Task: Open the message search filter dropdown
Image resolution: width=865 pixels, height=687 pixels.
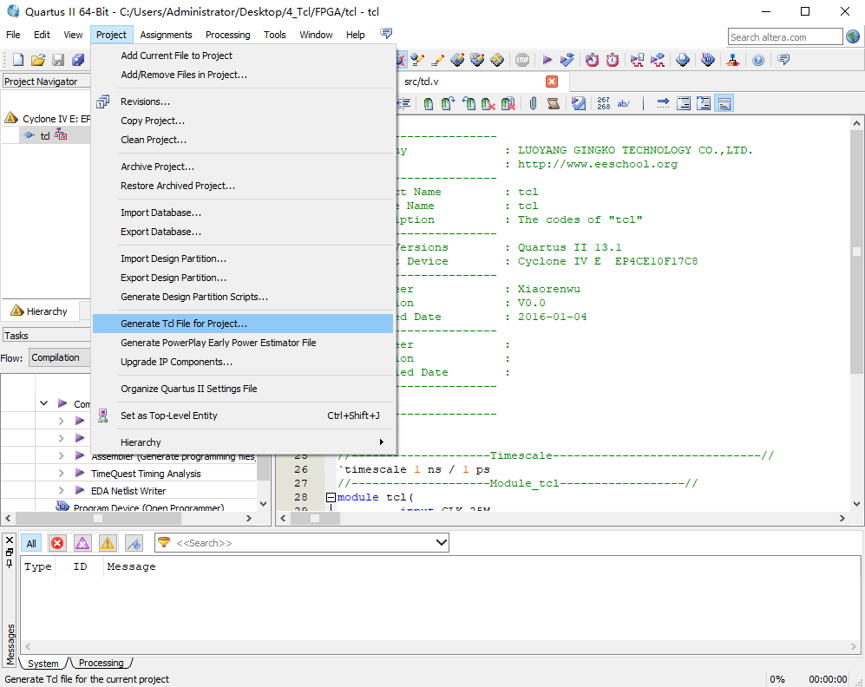Action: 441,543
